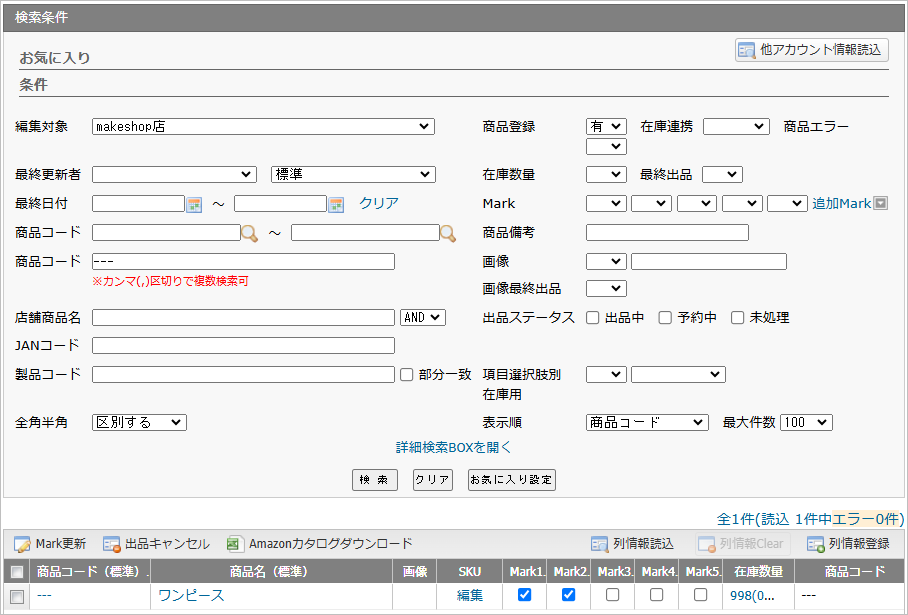The image size is (908, 615).
Task: Open the 商品登録 有 dropdown
Action: pyautogui.click(x=606, y=126)
